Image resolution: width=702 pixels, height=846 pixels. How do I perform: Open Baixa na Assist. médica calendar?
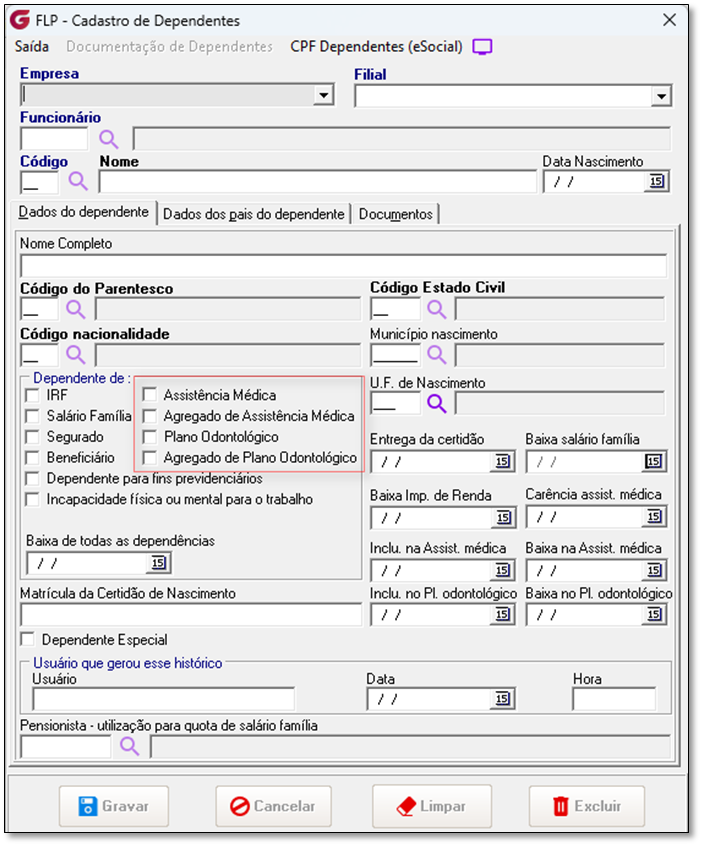click(x=653, y=570)
